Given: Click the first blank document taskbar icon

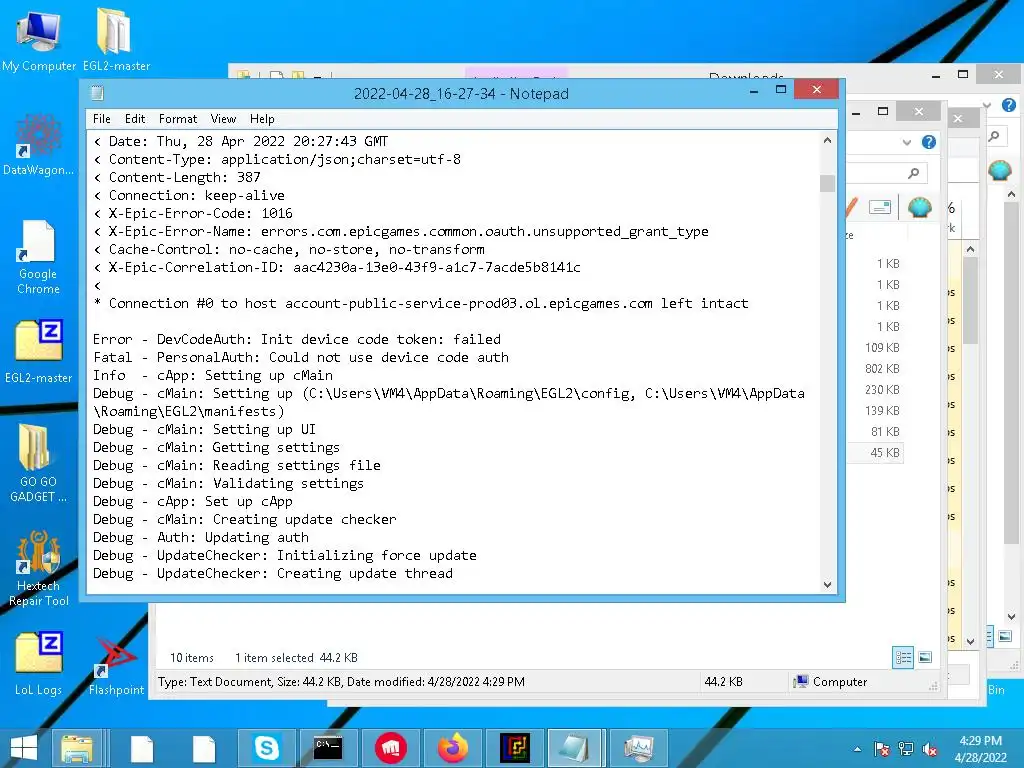Looking at the screenshot, I should [x=142, y=748].
